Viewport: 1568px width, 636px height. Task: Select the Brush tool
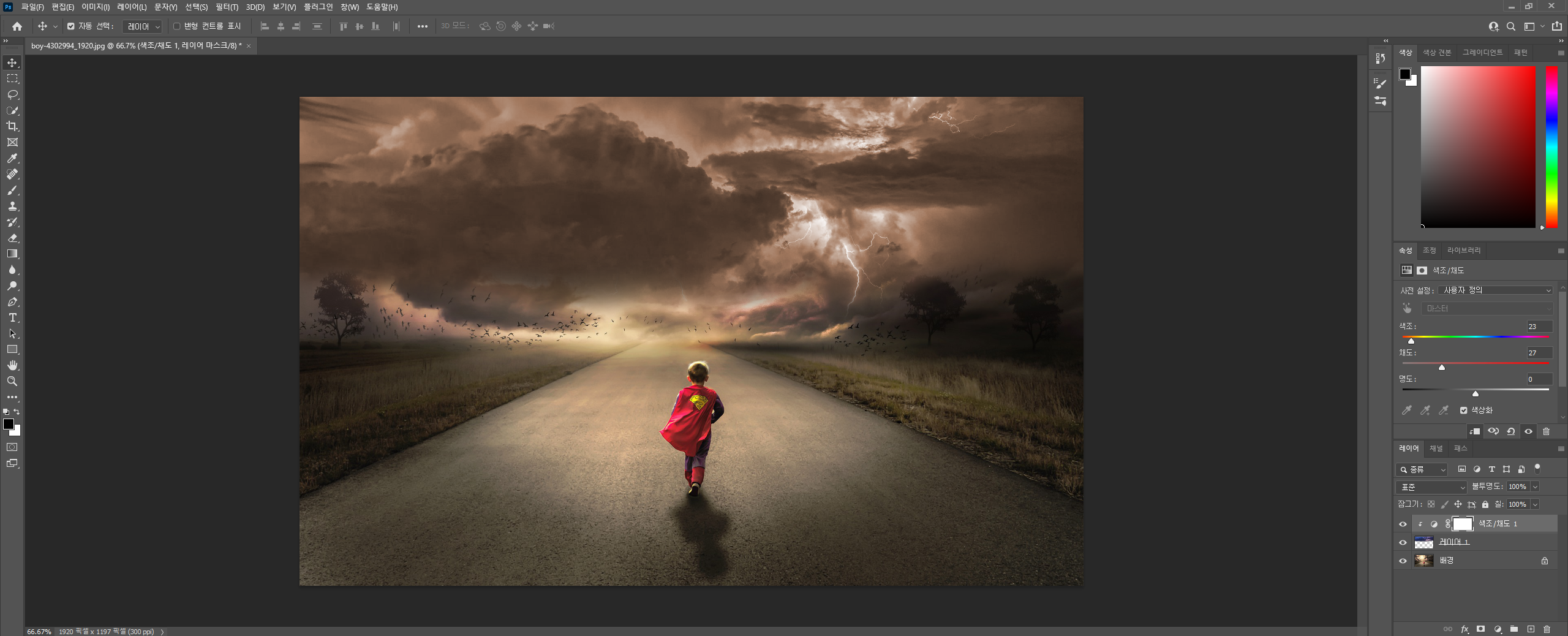pyautogui.click(x=12, y=190)
